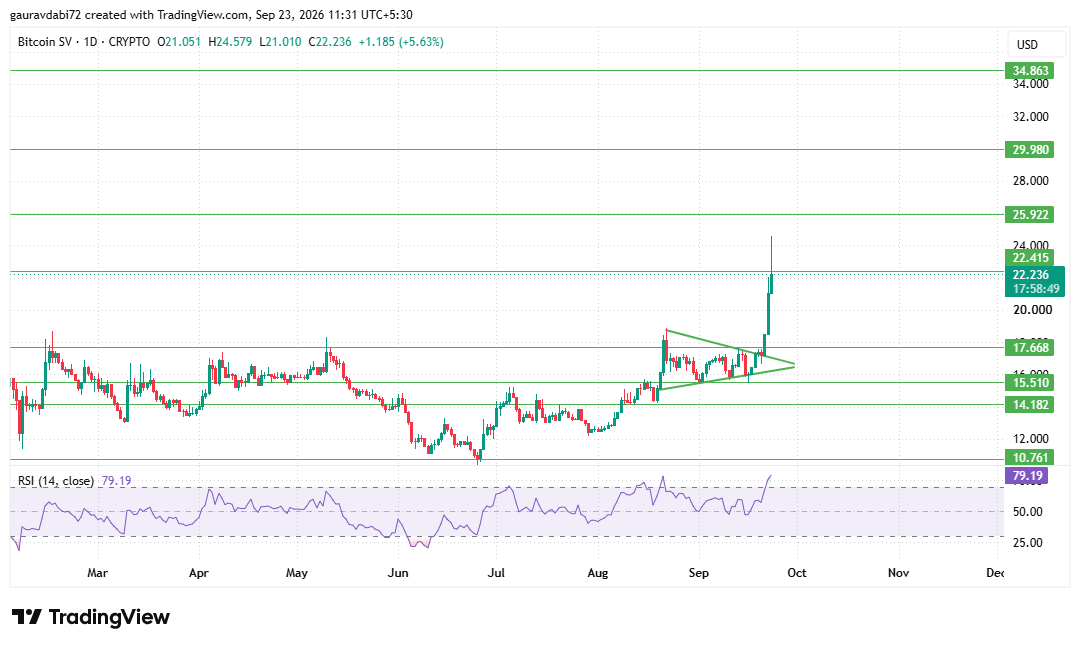The height and width of the screenshot is (647, 1080).
Task: Click the Apr label on time axis
Action: coord(198,573)
